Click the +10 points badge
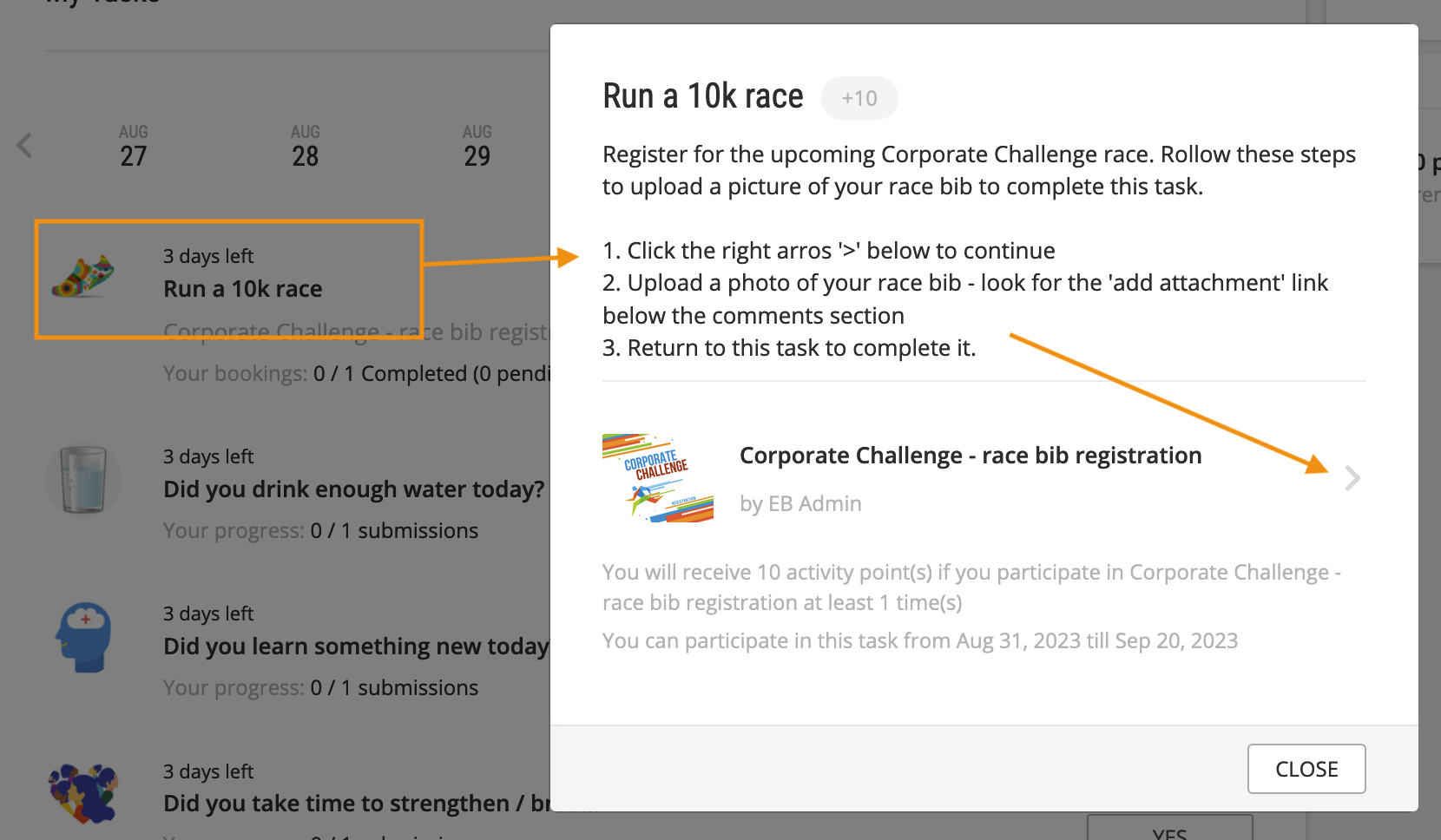 pos(859,98)
